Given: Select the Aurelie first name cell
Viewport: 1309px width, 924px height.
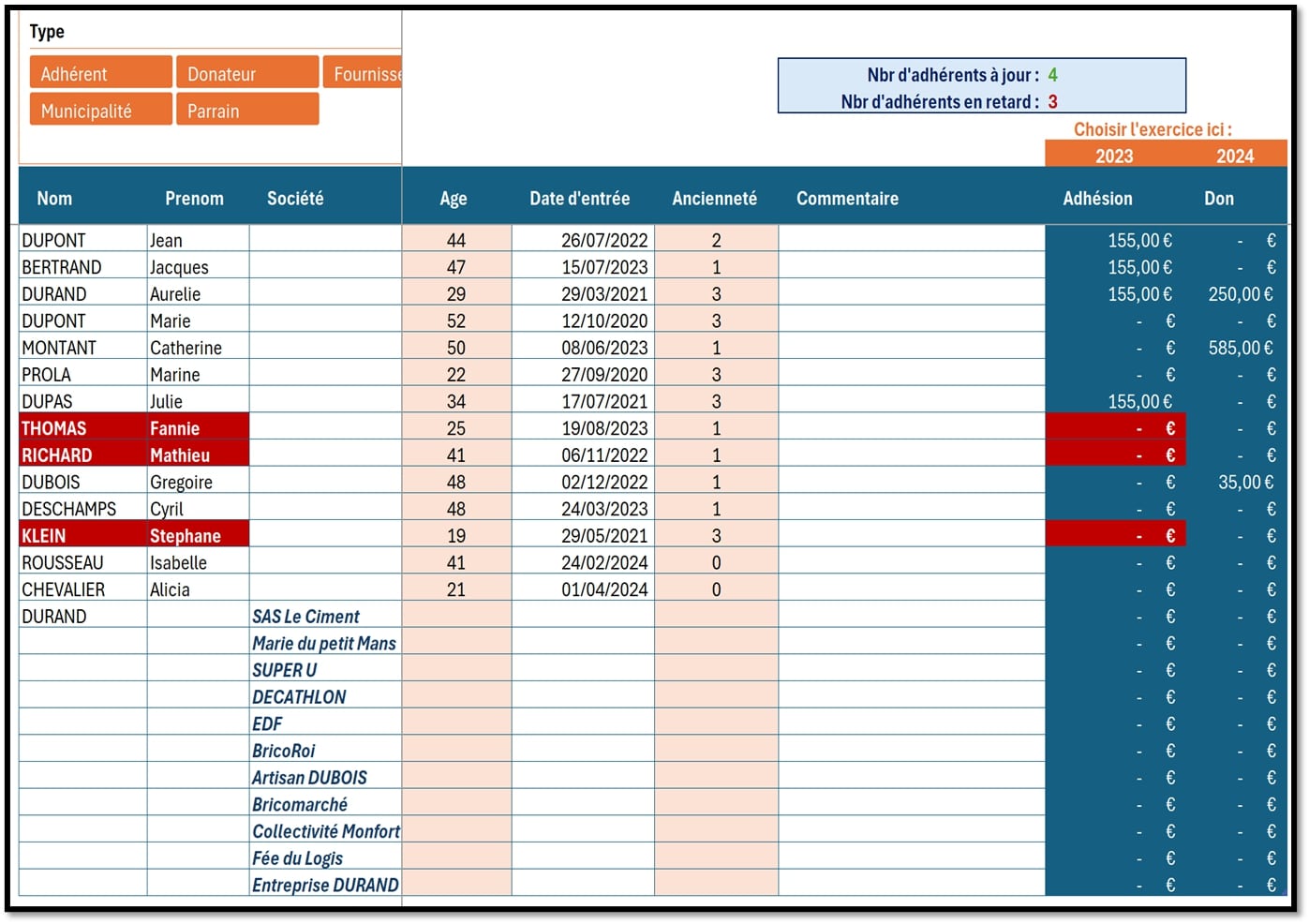Looking at the screenshot, I should point(198,293).
